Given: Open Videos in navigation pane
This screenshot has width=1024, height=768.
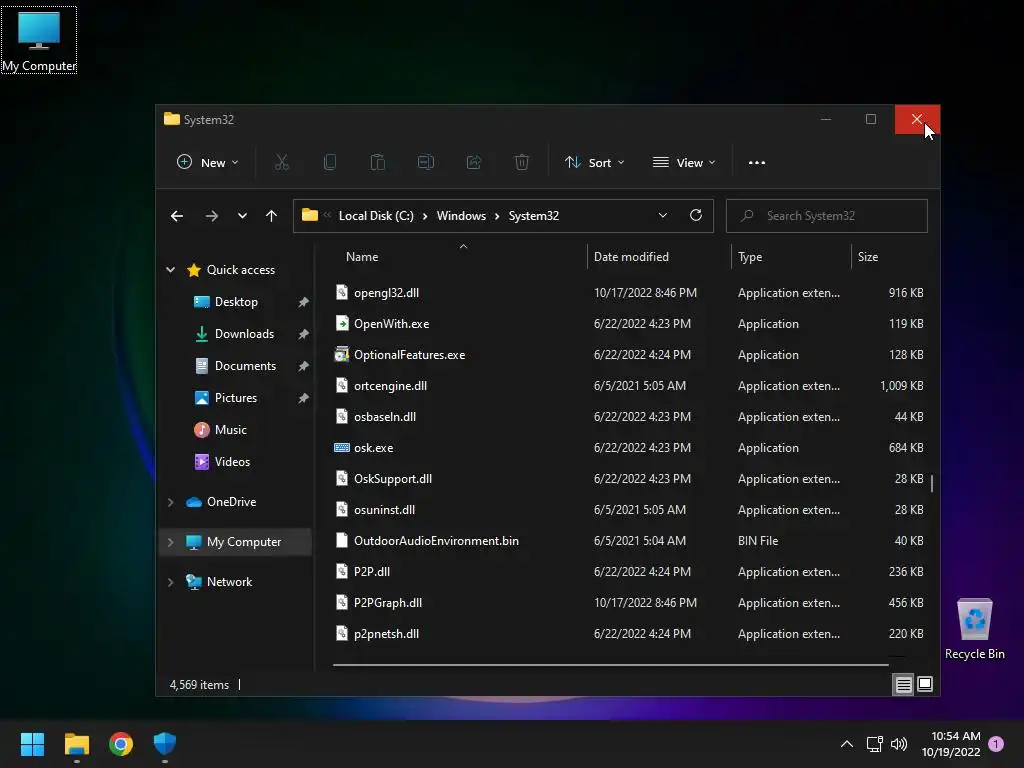Looking at the screenshot, I should (x=232, y=462).
